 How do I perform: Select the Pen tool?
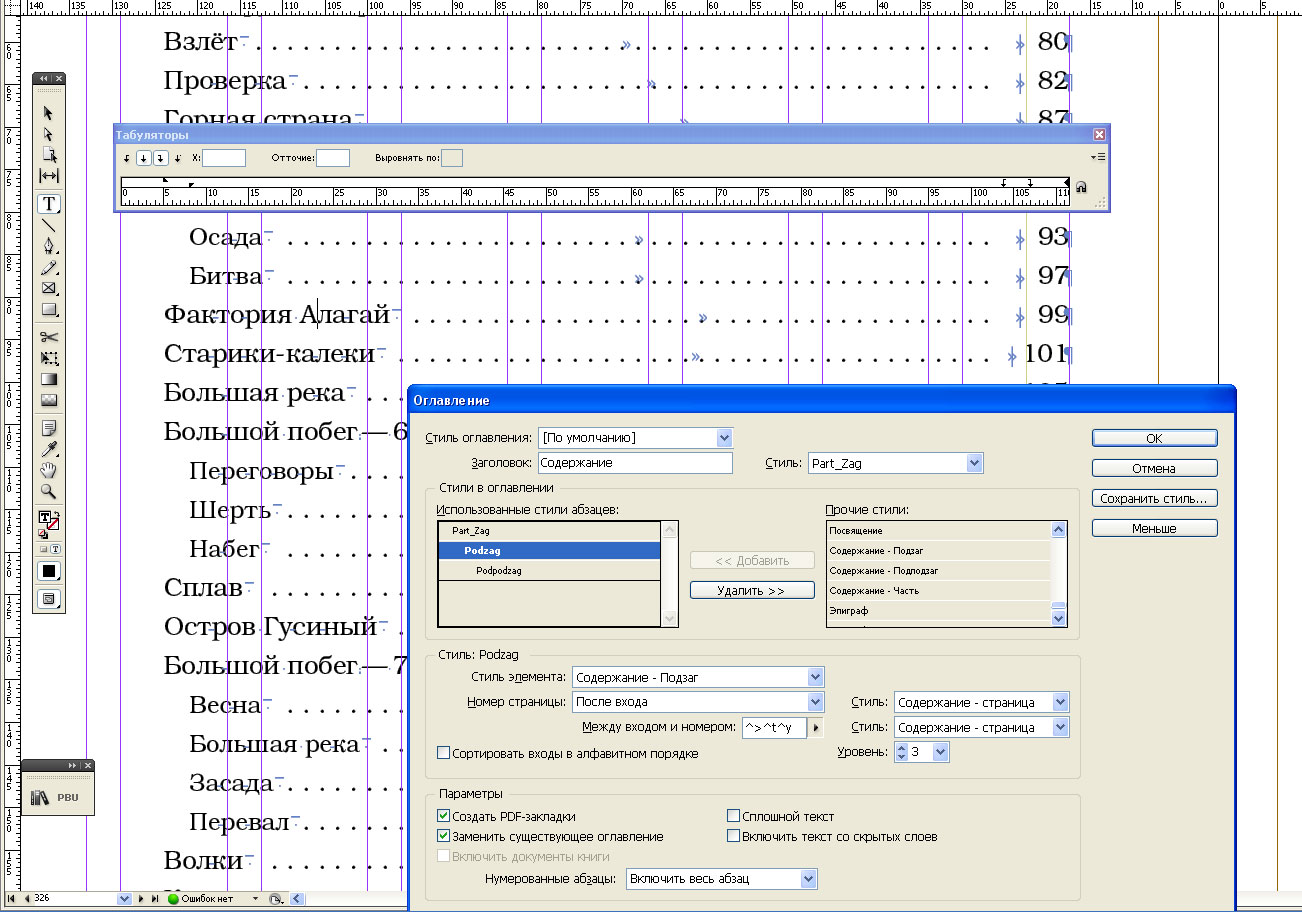[x=48, y=246]
